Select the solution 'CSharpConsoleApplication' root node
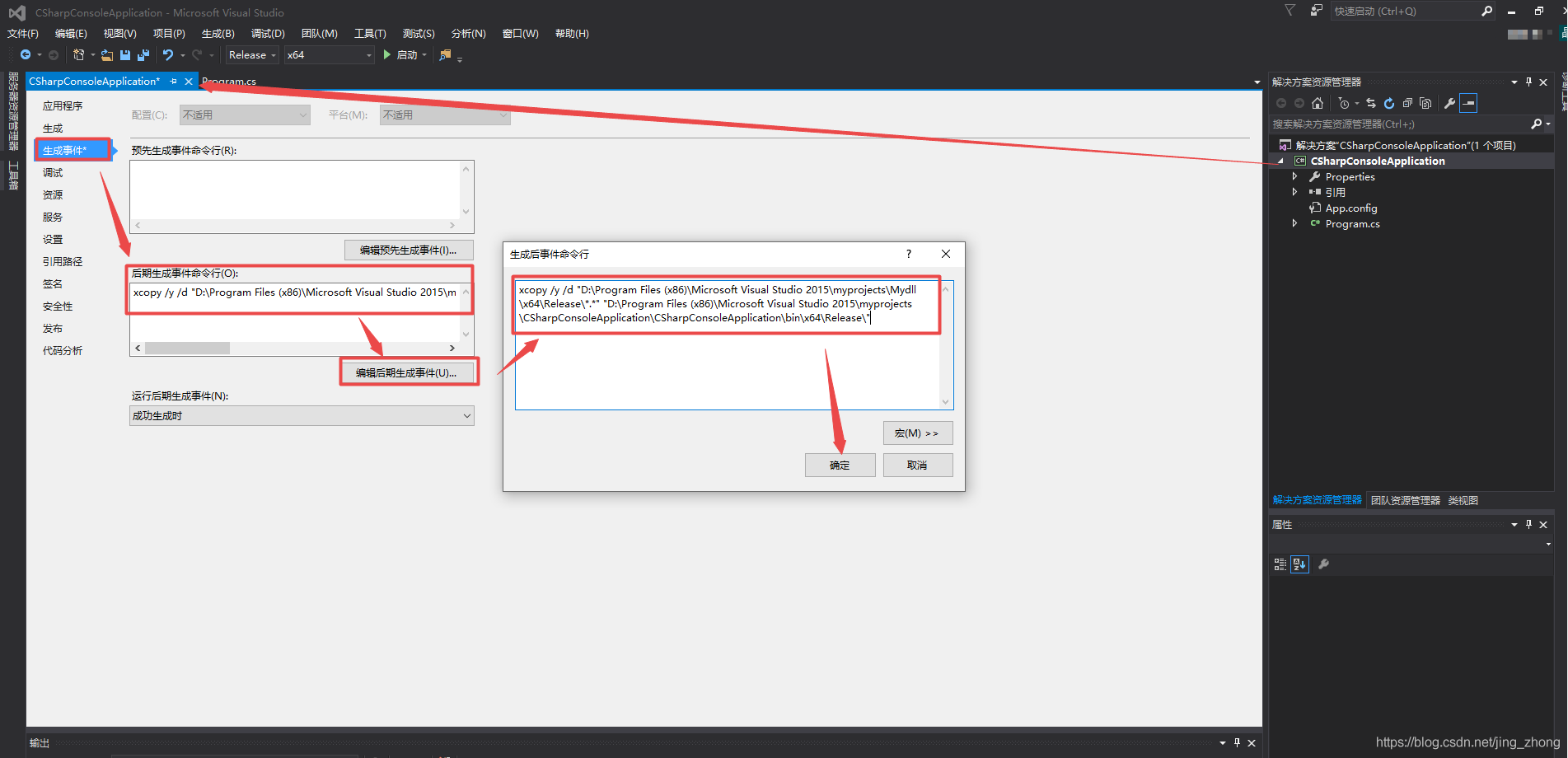The height and width of the screenshot is (758, 1568). (1406, 146)
